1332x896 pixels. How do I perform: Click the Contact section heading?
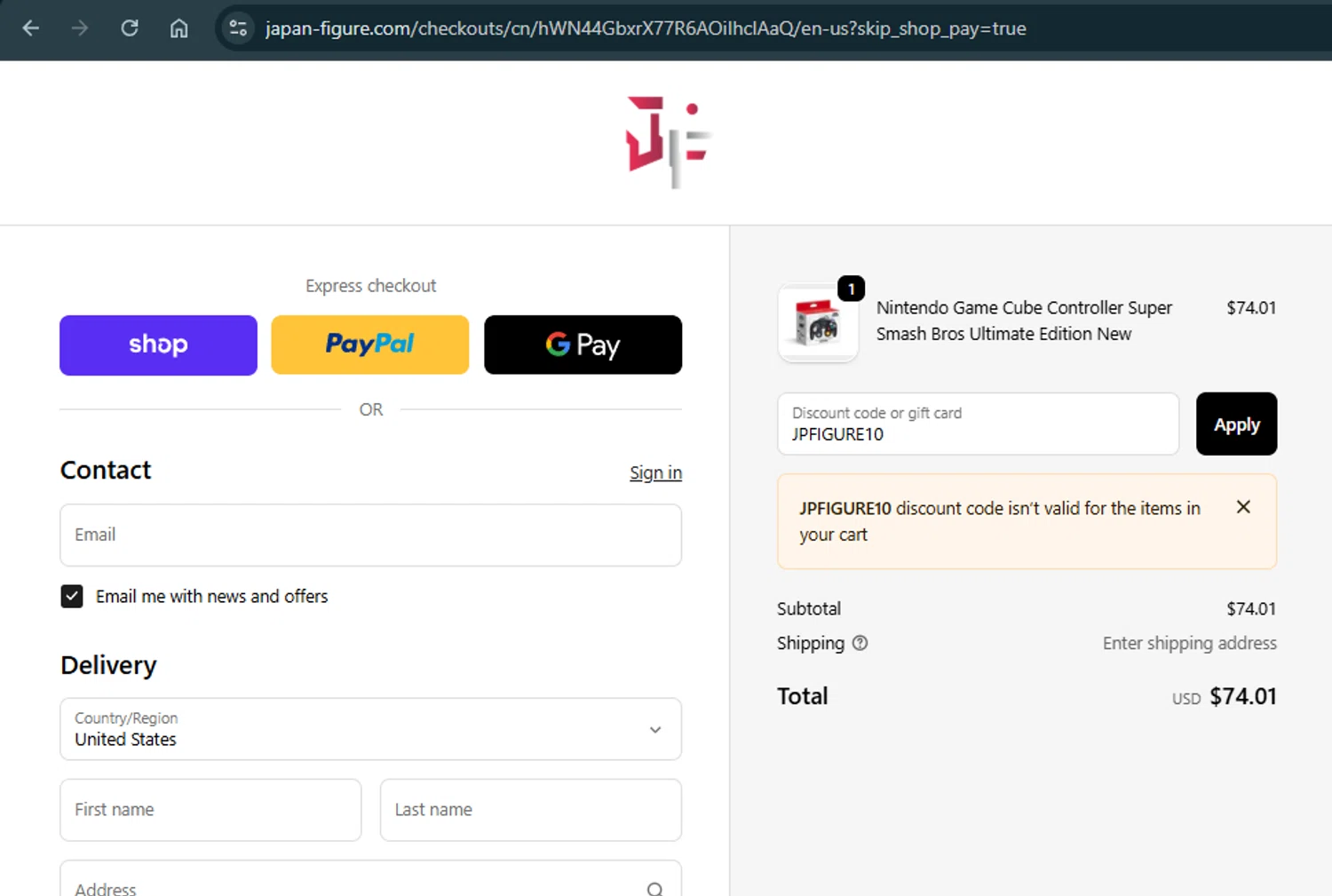point(106,470)
